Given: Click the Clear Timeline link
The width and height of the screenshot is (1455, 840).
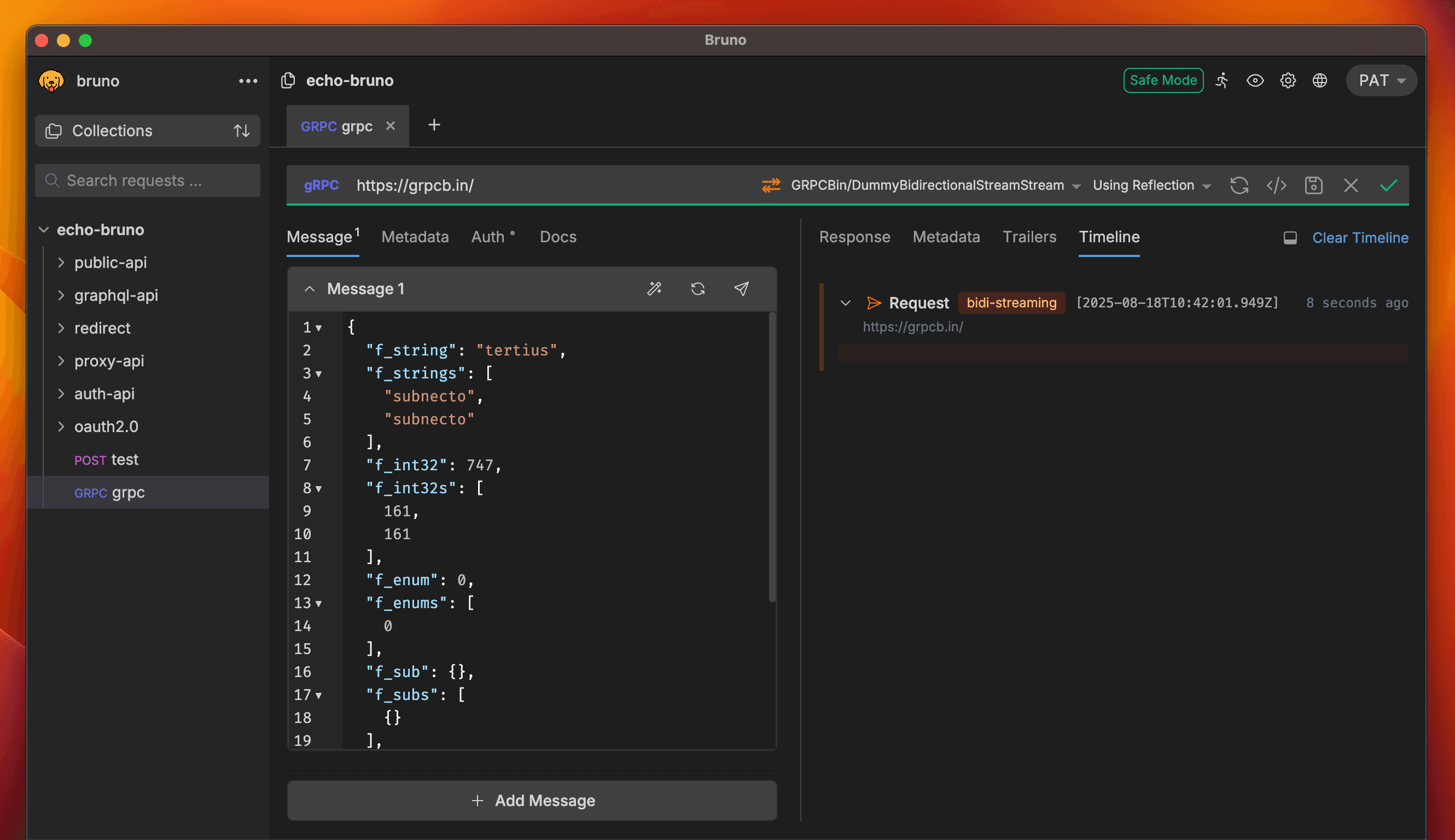Looking at the screenshot, I should [x=1360, y=238].
